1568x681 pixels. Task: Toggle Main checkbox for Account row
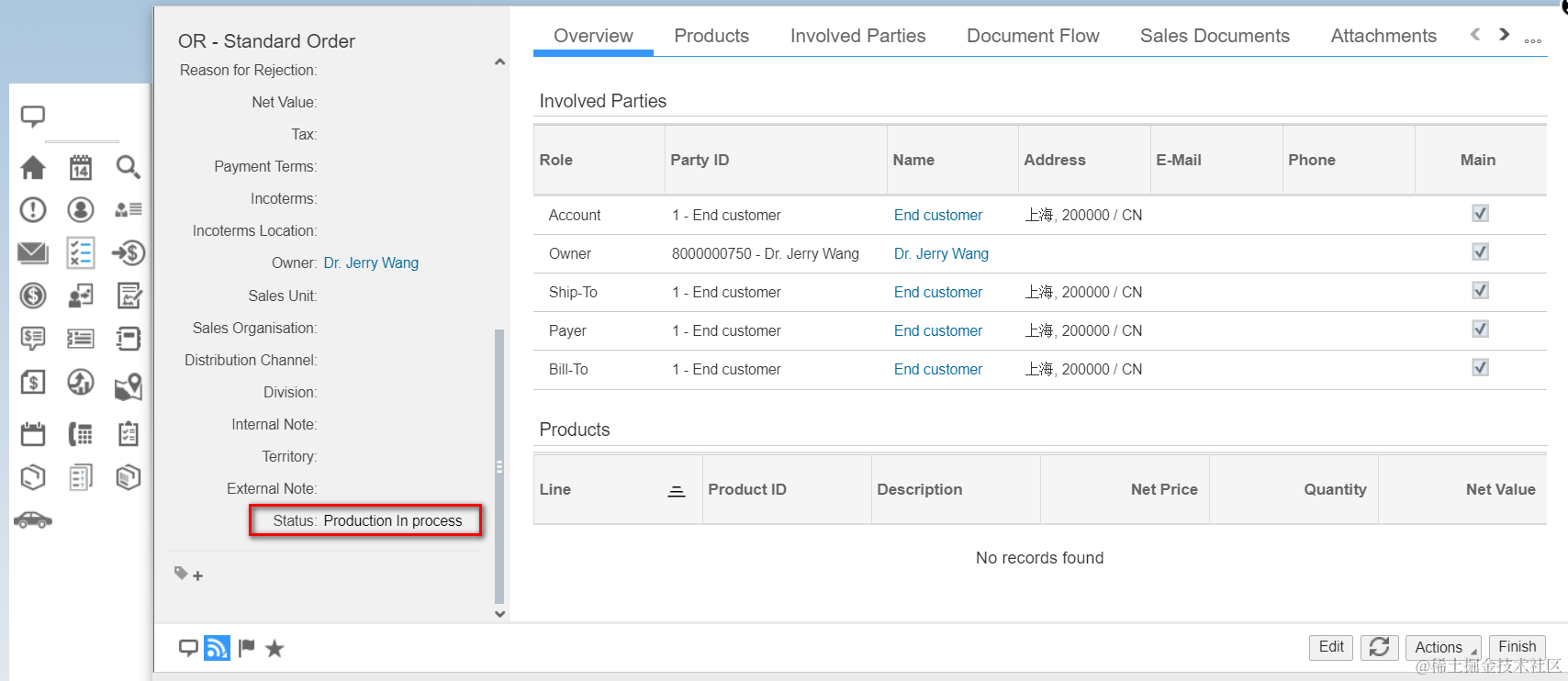(1480, 214)
